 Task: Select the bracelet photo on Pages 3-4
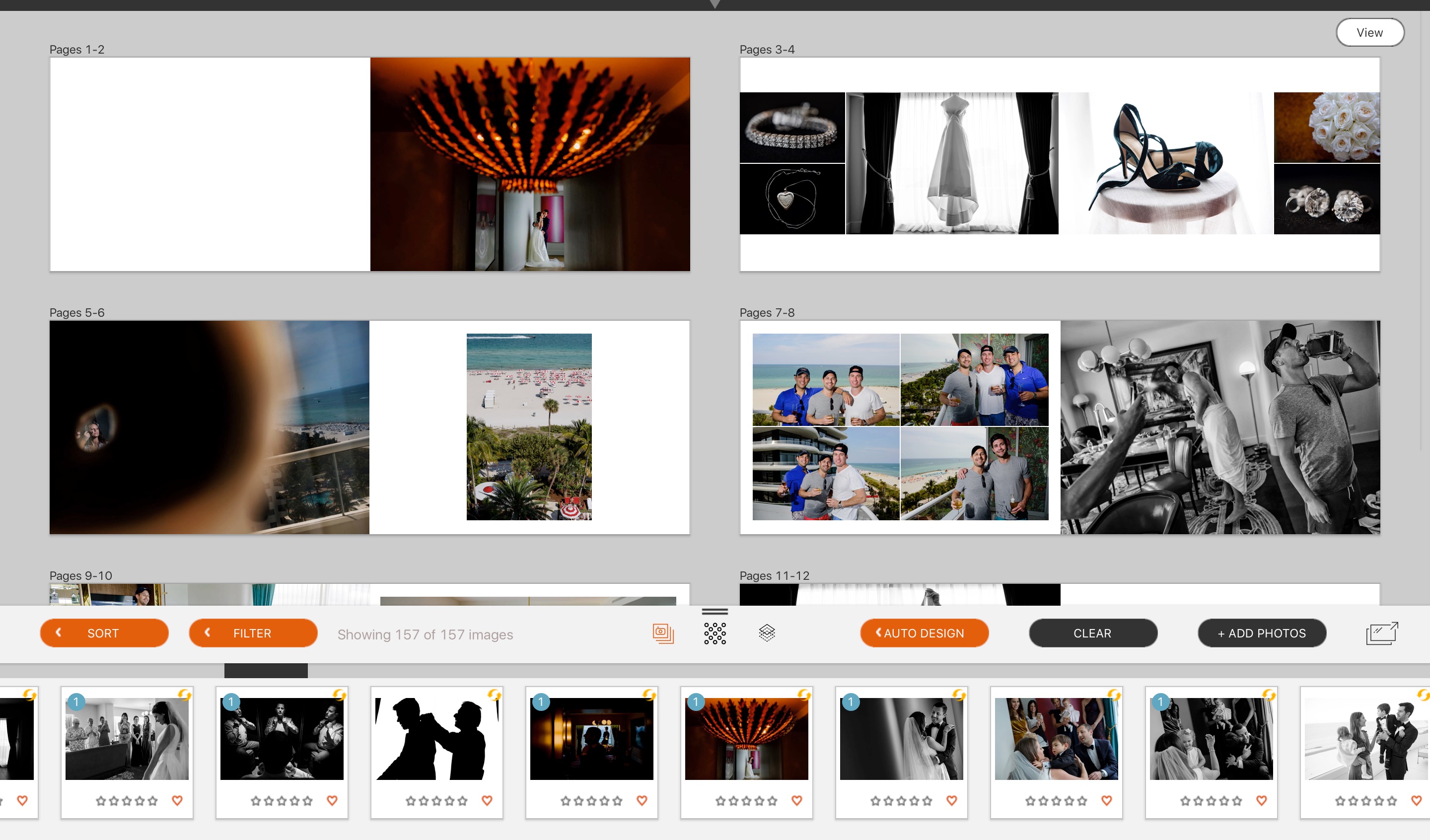(792, 128)
